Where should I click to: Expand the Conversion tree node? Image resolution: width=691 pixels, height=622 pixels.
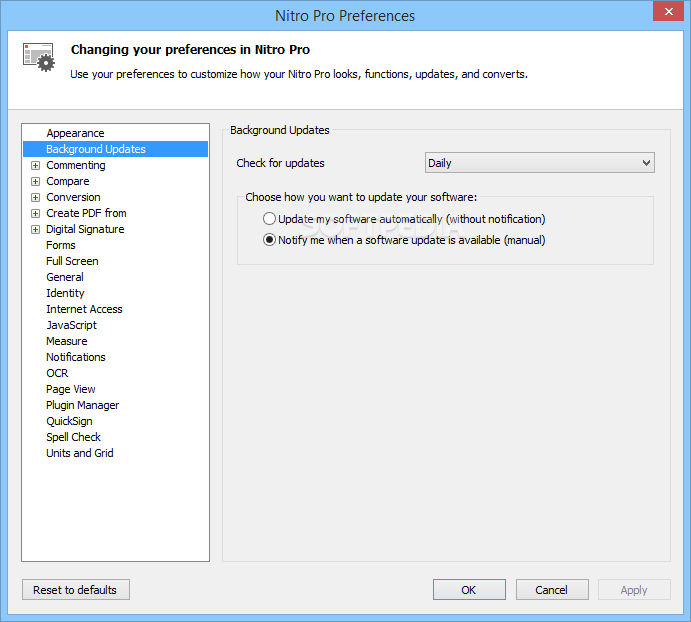coord(35,197)
